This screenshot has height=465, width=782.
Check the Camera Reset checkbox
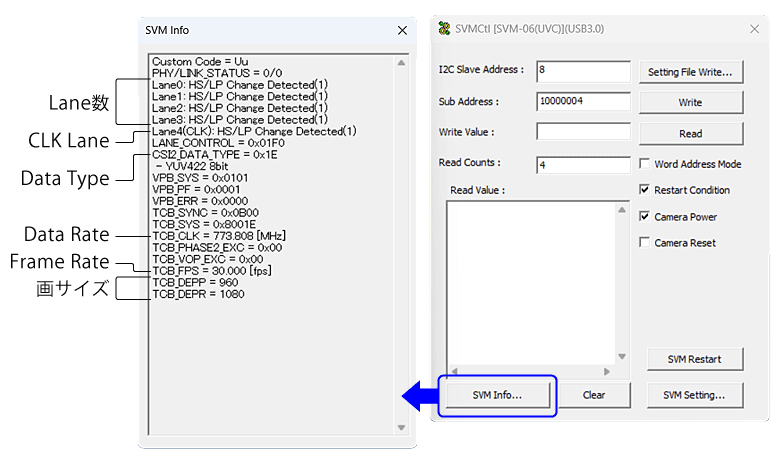(645, 242)
